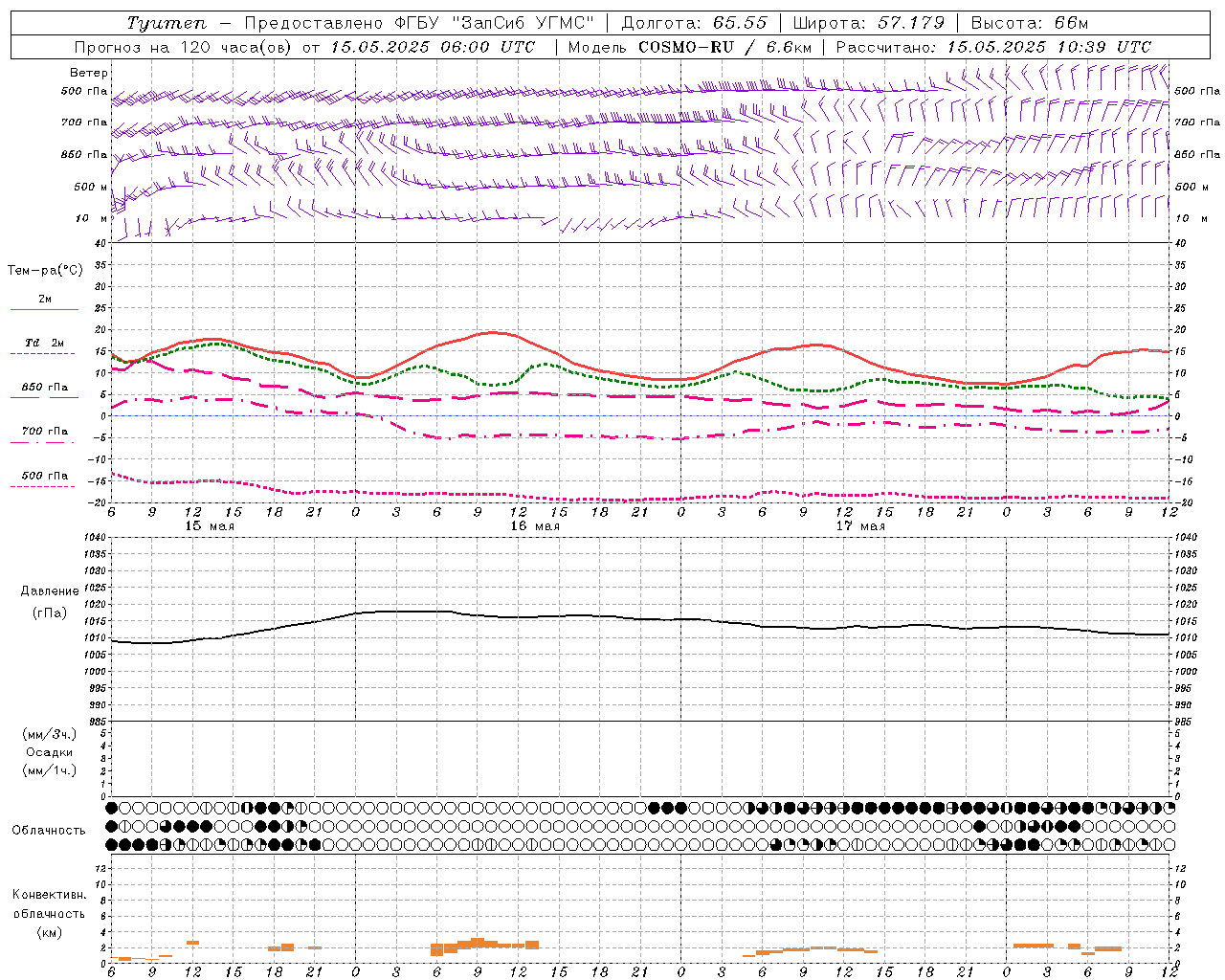Click the "Td 2м" dew point legend entry
Viewport: 1225px width, 980px height.
click(45, 343)
